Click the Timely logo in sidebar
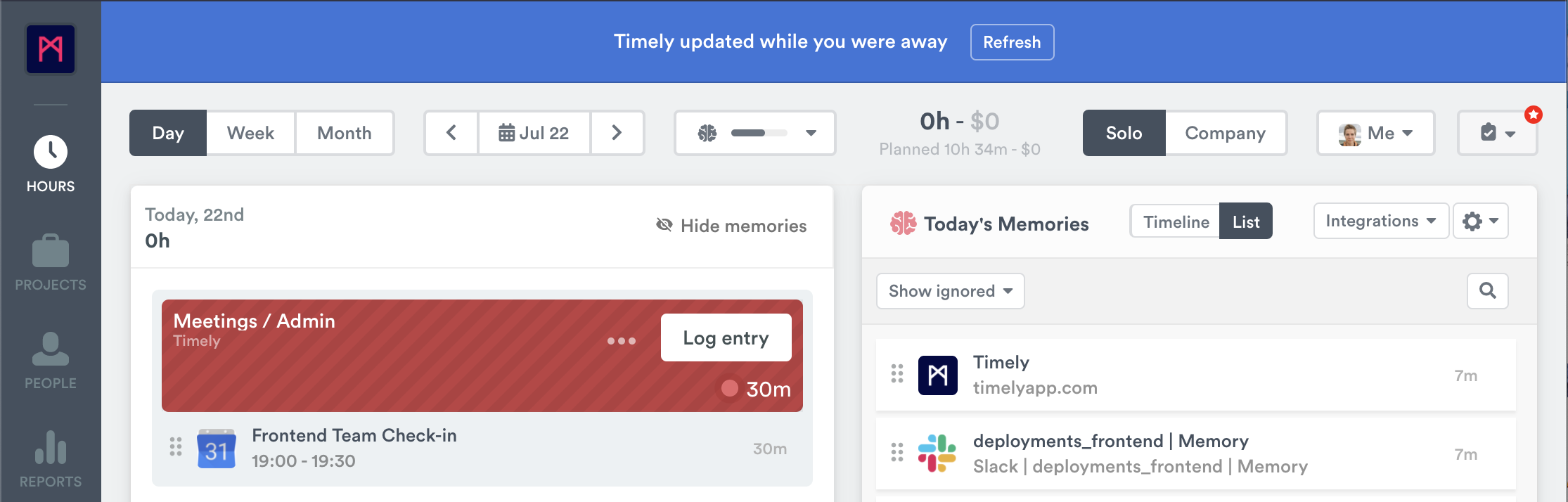This screenshot has height=502, width=1568. pyautogui.click(x=51, y=49)
